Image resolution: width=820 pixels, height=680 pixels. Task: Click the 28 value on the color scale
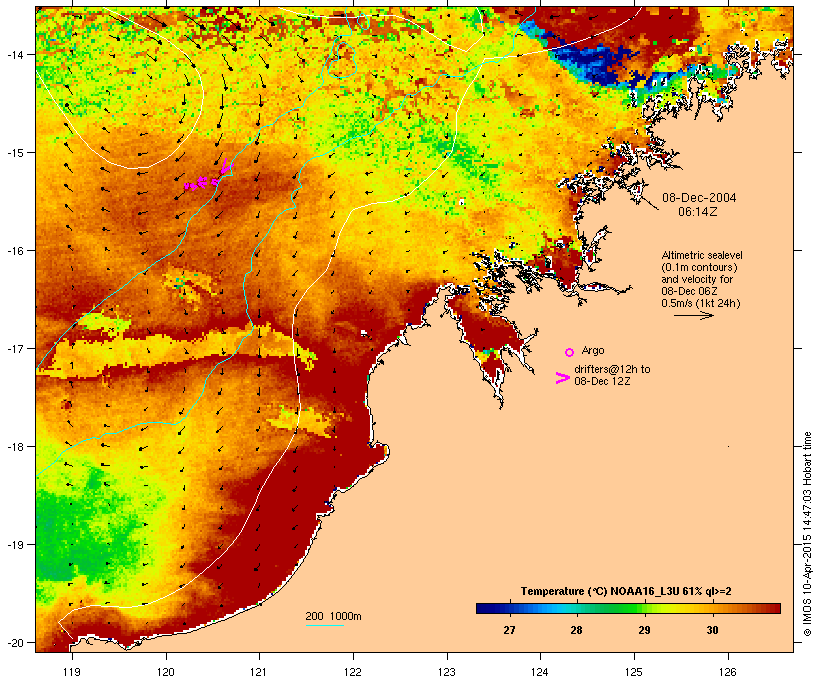pyautogui.click(x=576, y=630)
